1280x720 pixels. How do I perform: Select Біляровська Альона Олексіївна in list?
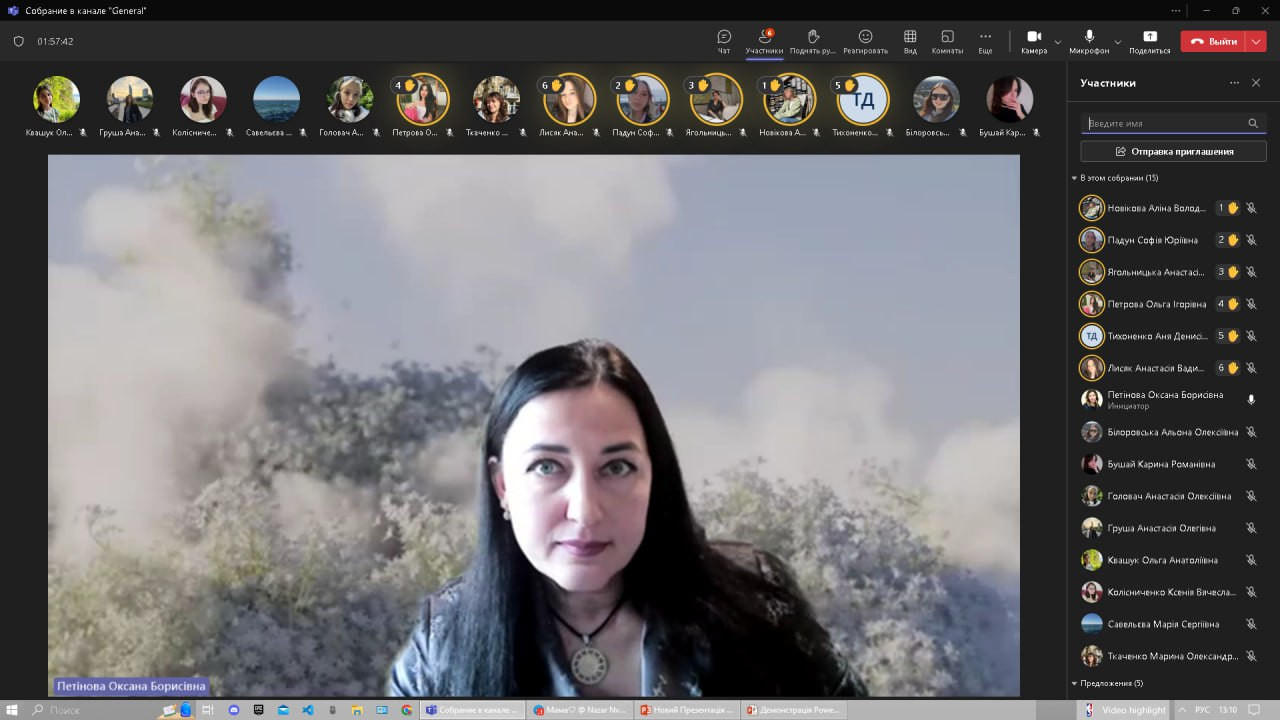pyautogui.click(x=1169, y=432)
